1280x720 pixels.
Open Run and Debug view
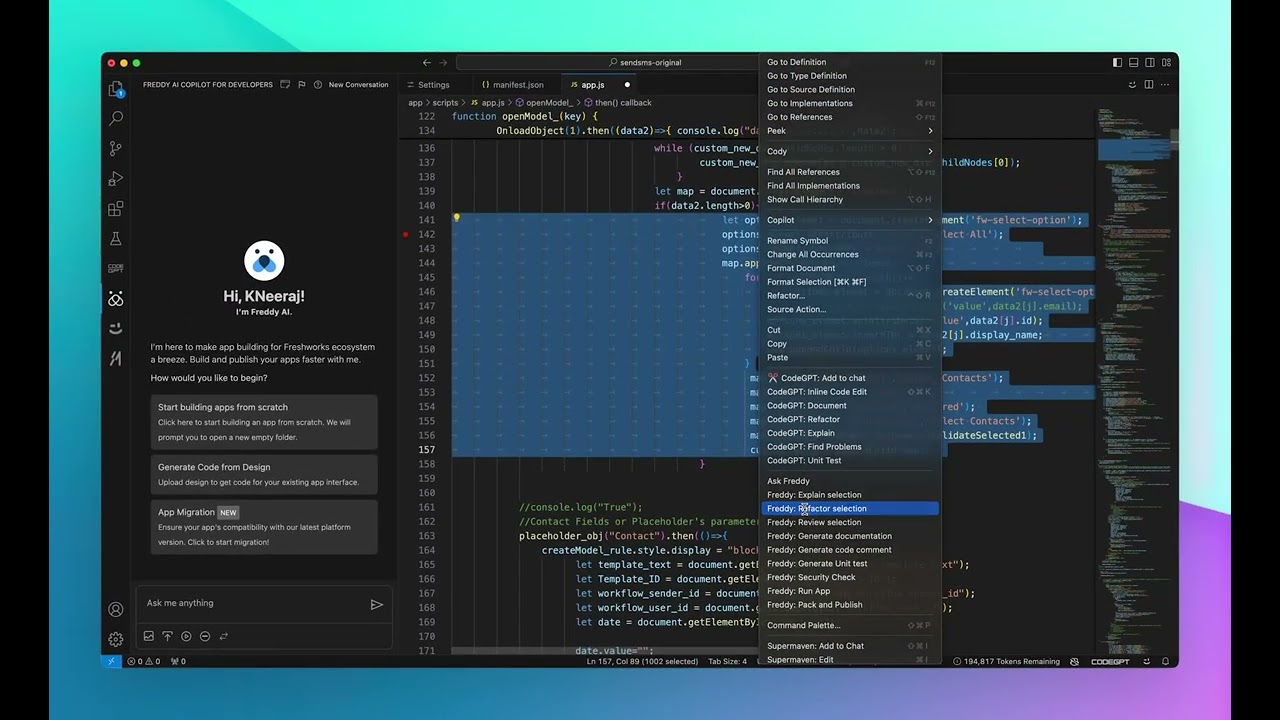(x=116, y=179)
